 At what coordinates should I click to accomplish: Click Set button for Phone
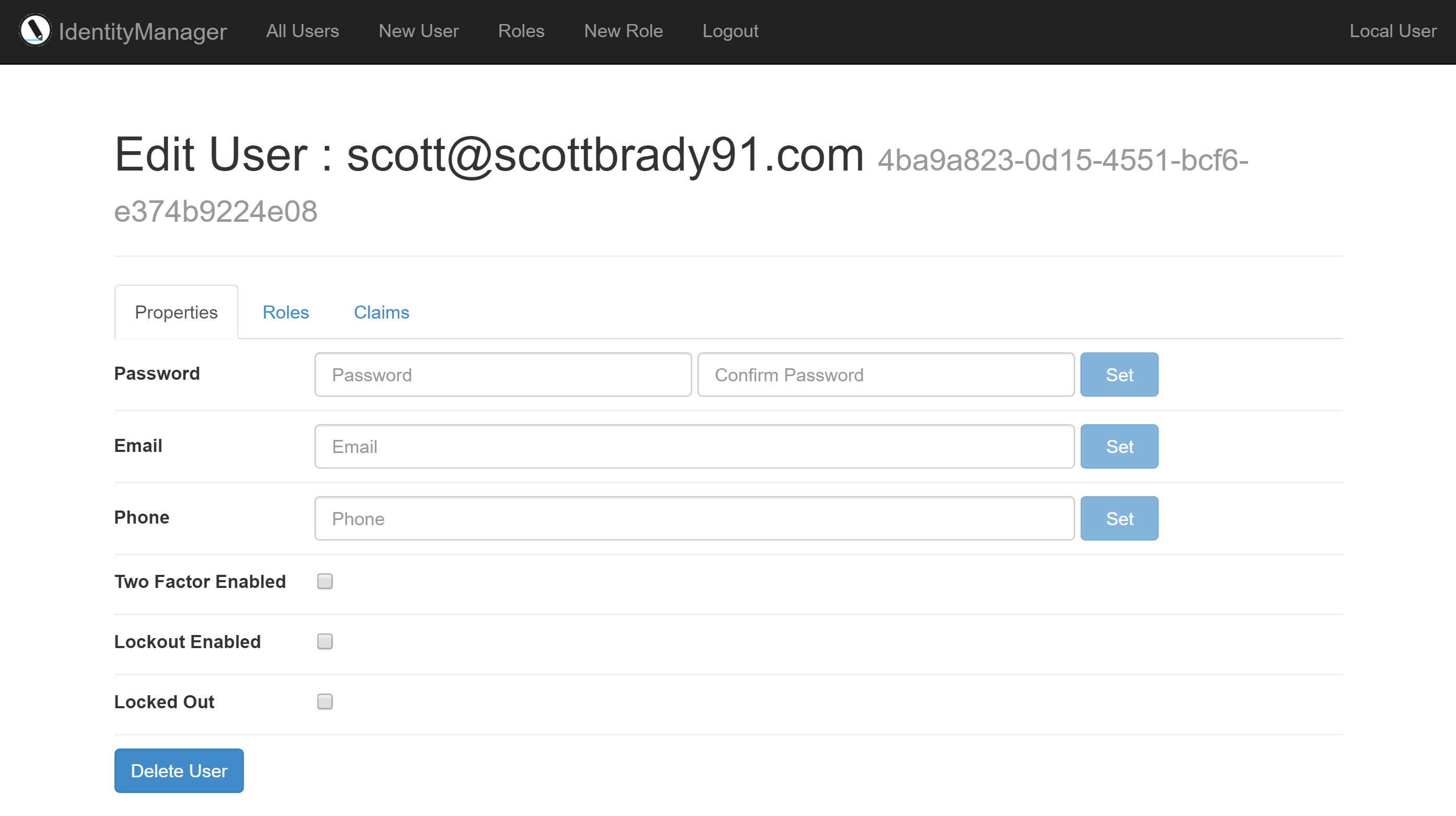coord(1119,518)
